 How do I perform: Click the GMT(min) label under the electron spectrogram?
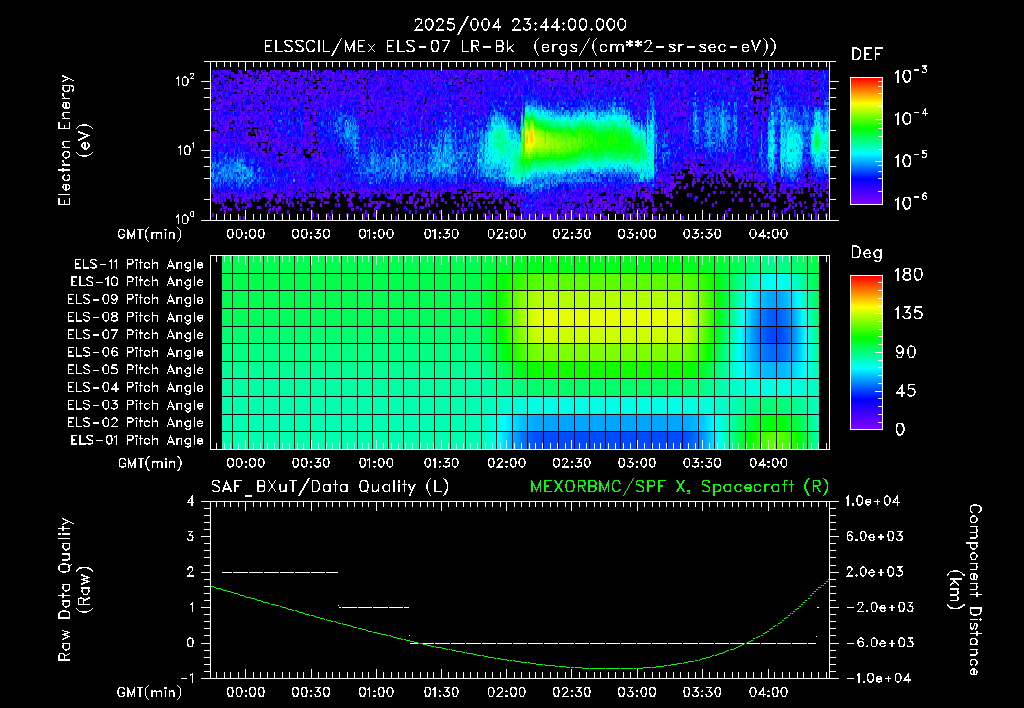click(x=150, y=234)
